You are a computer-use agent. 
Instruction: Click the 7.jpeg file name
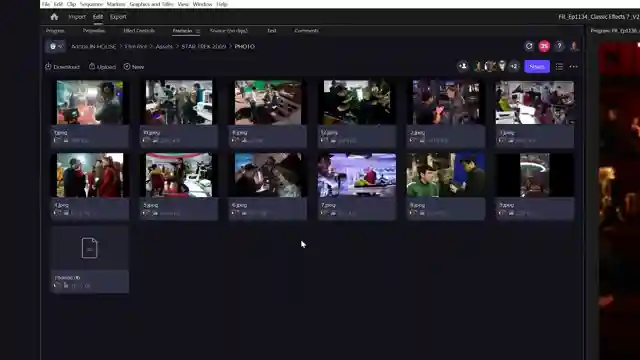coord(329,205)
